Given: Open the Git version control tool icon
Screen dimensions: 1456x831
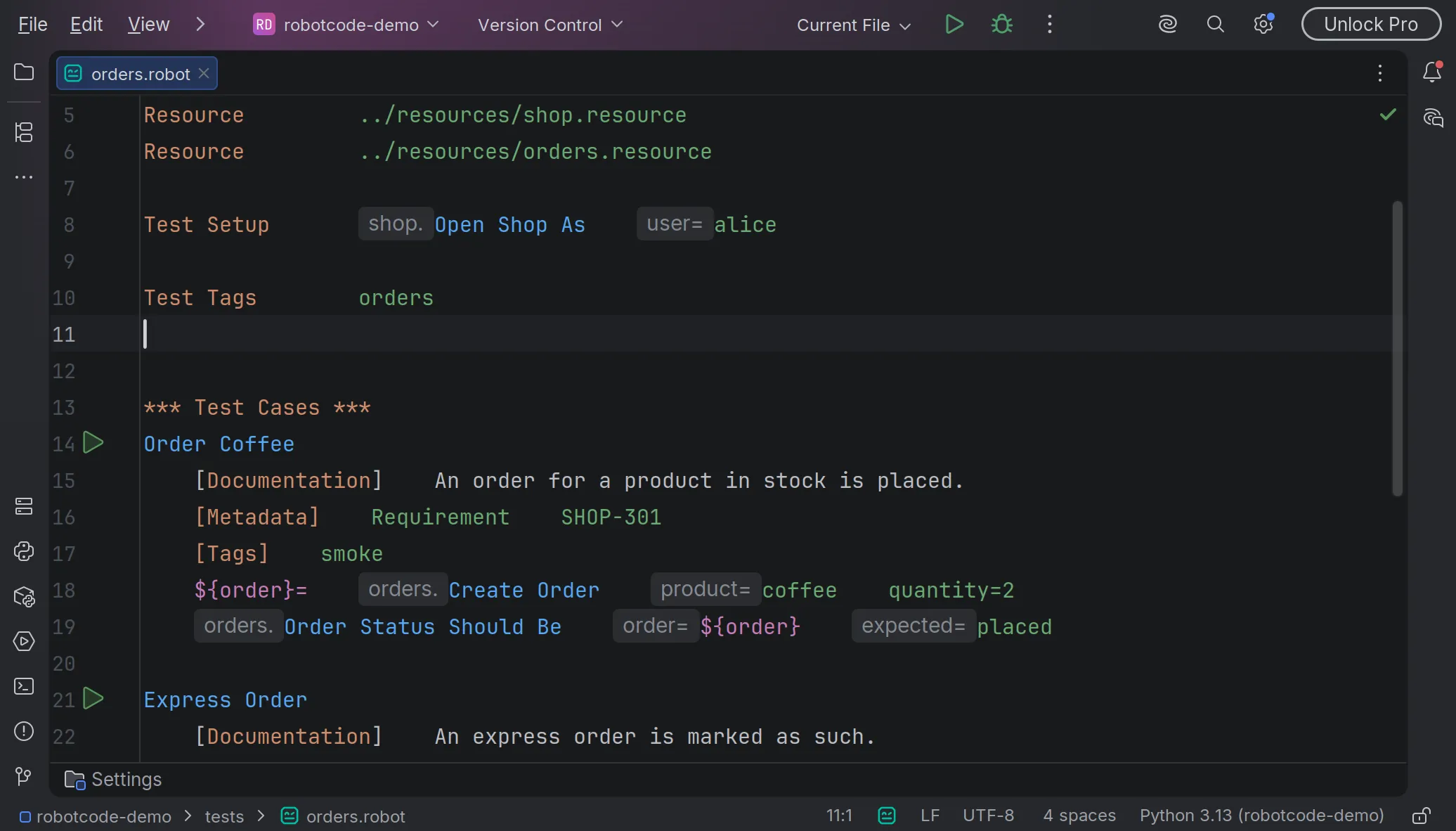Looking at the screenshot, I should [24, 776].
